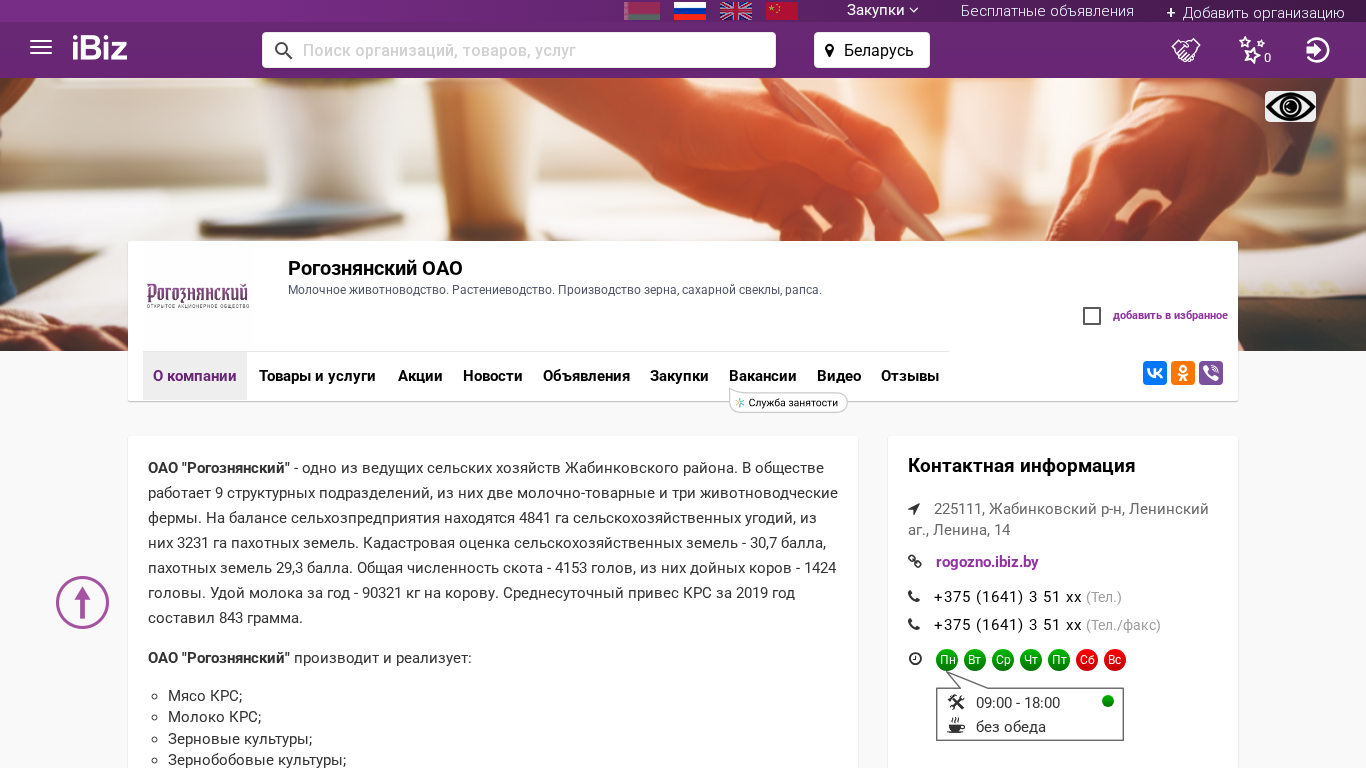Click the Контактная информация heading

pyautogui.click(x=1021, y=466)
